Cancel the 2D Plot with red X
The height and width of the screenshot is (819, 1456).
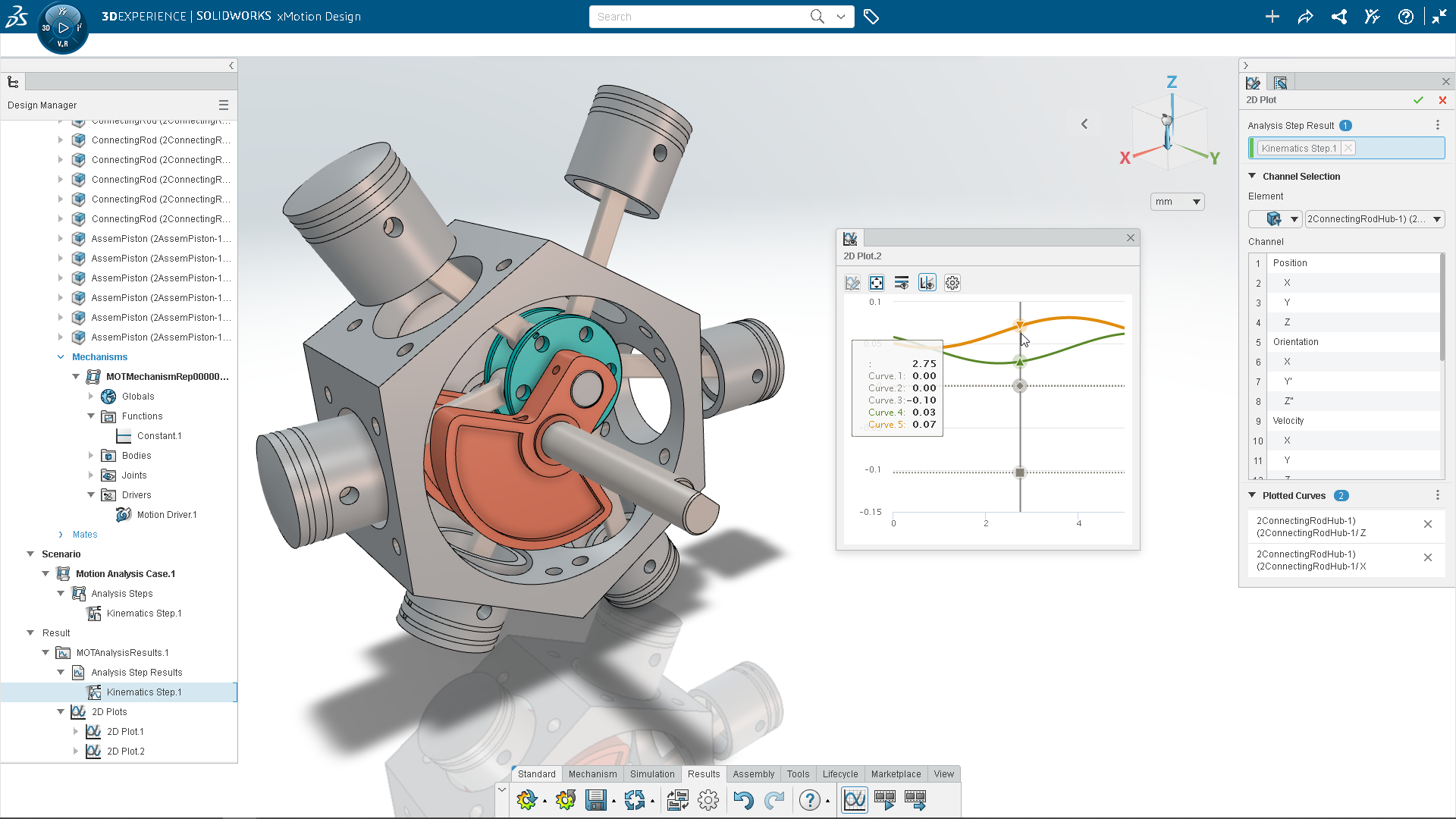(x=1442, y=99)
